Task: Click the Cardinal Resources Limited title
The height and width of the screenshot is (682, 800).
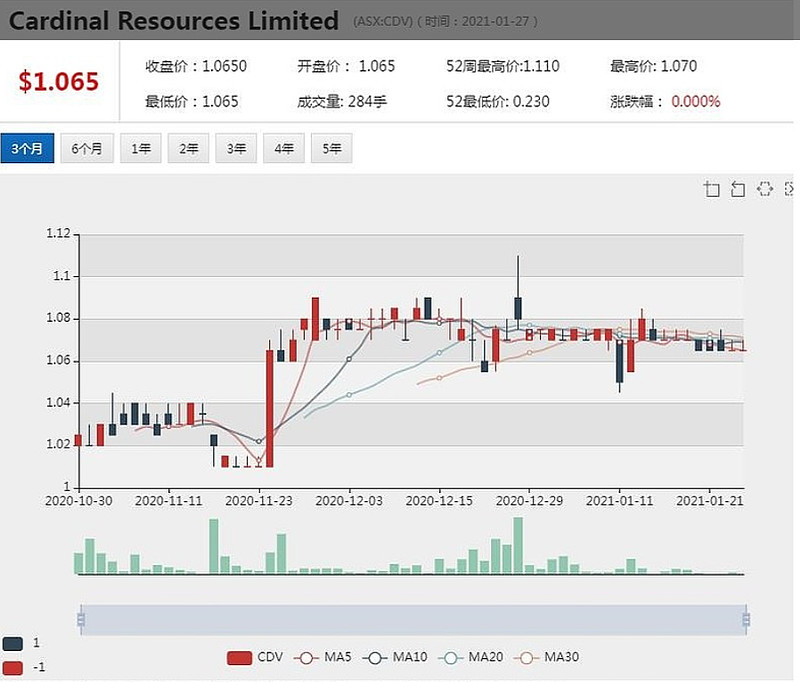Action: 173,21
